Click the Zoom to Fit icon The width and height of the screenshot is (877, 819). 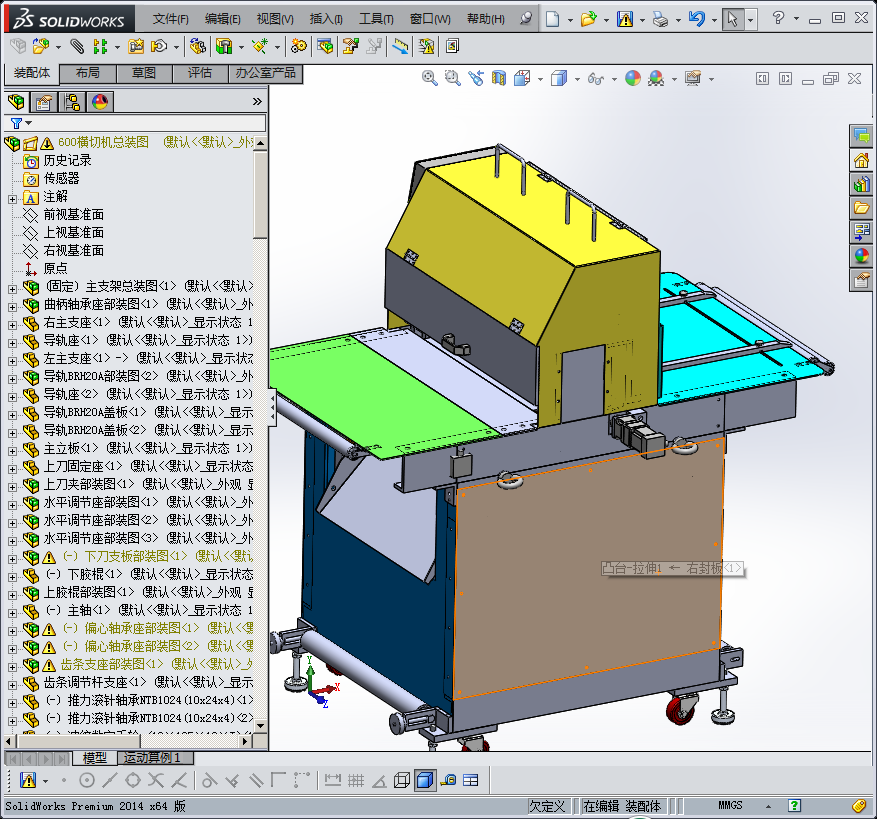click(430, 78)
